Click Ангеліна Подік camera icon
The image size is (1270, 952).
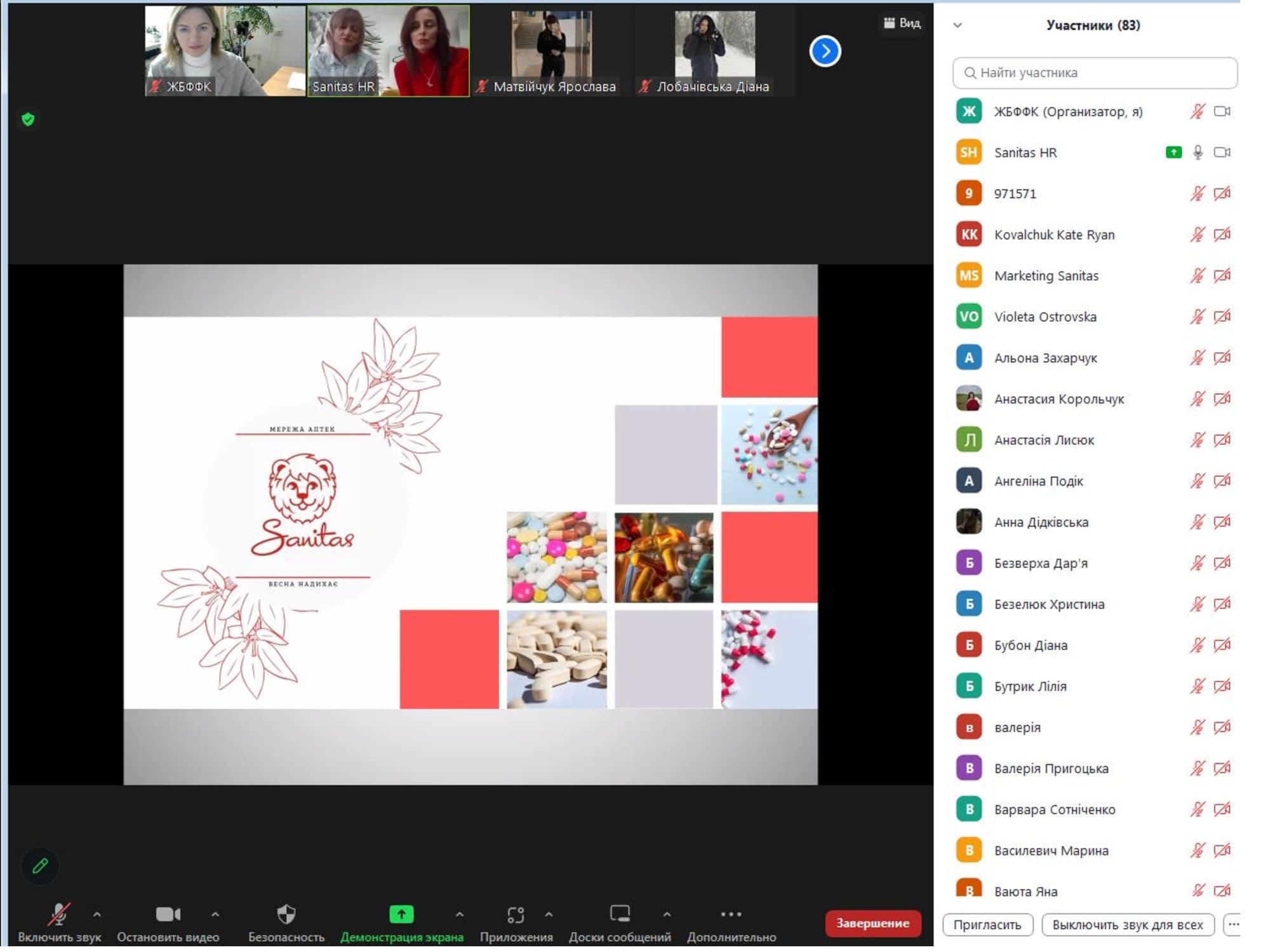(x=1222, y=481)
